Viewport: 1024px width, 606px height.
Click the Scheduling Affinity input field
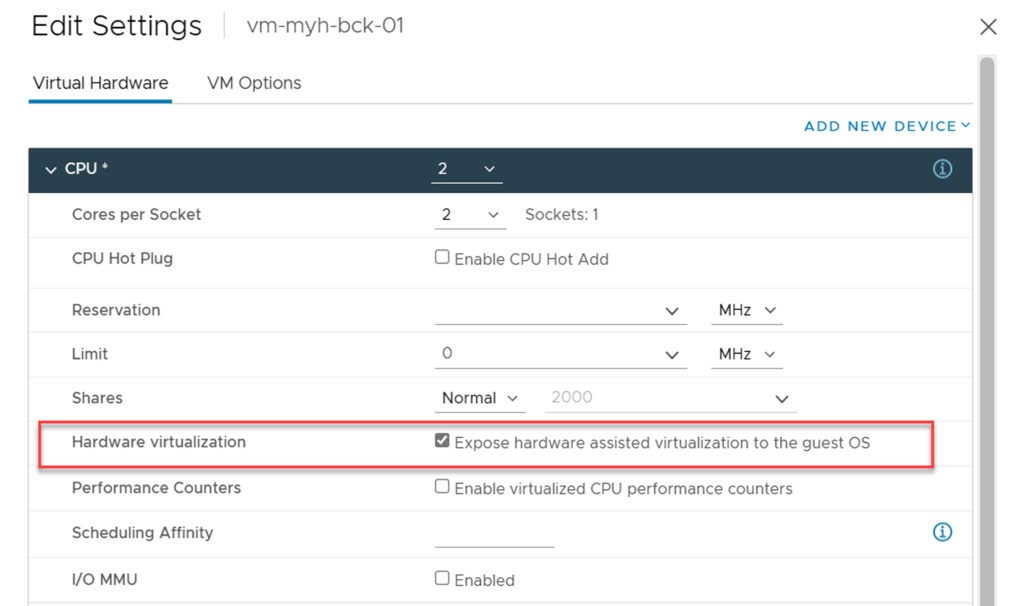click(x=494, y=534)
